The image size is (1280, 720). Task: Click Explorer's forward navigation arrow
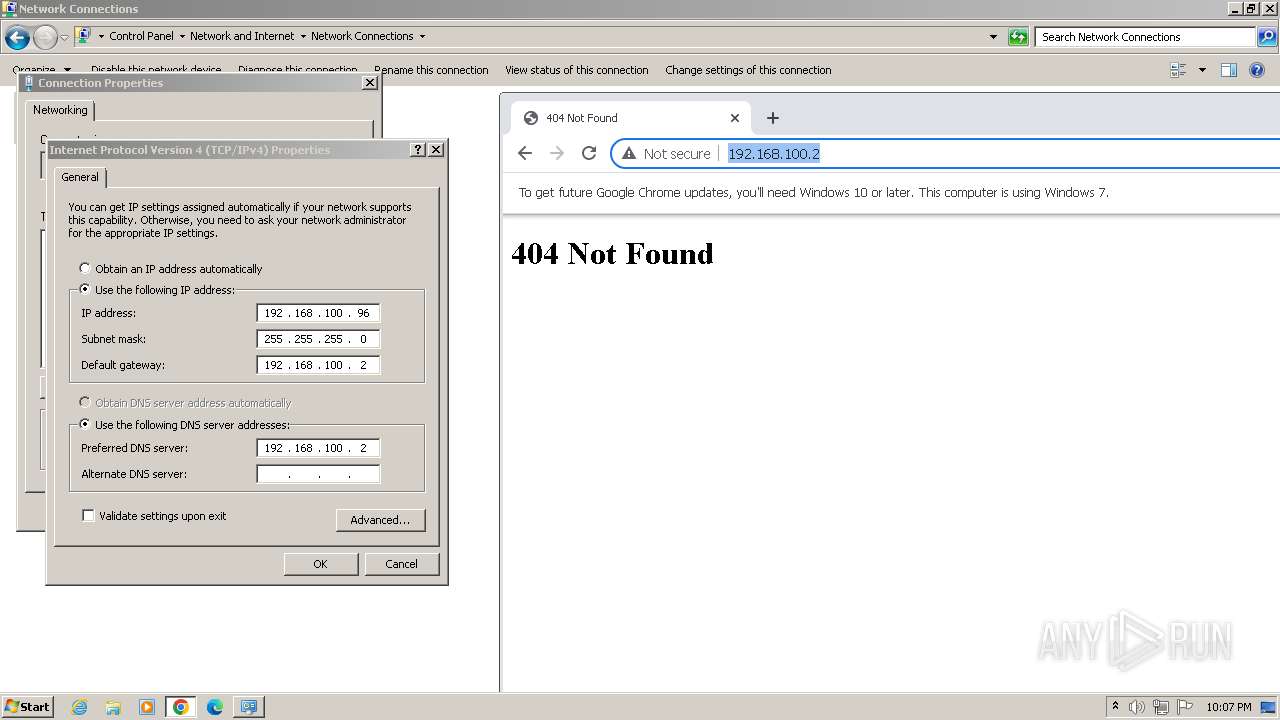point(45,38)
